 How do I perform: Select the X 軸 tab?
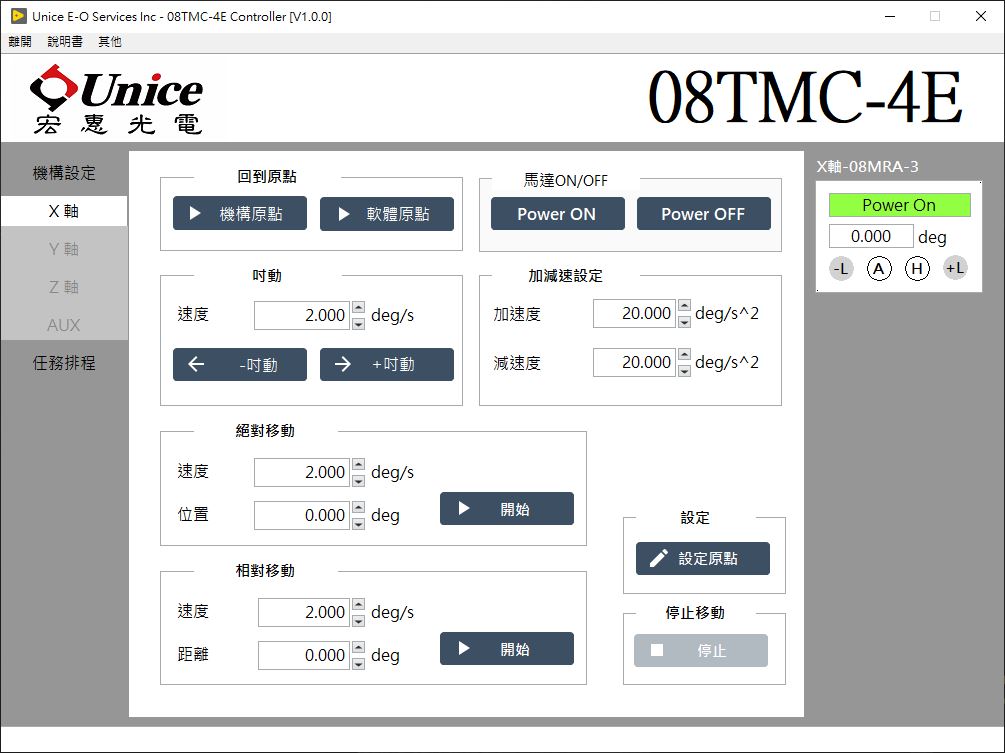coord(64,211)
